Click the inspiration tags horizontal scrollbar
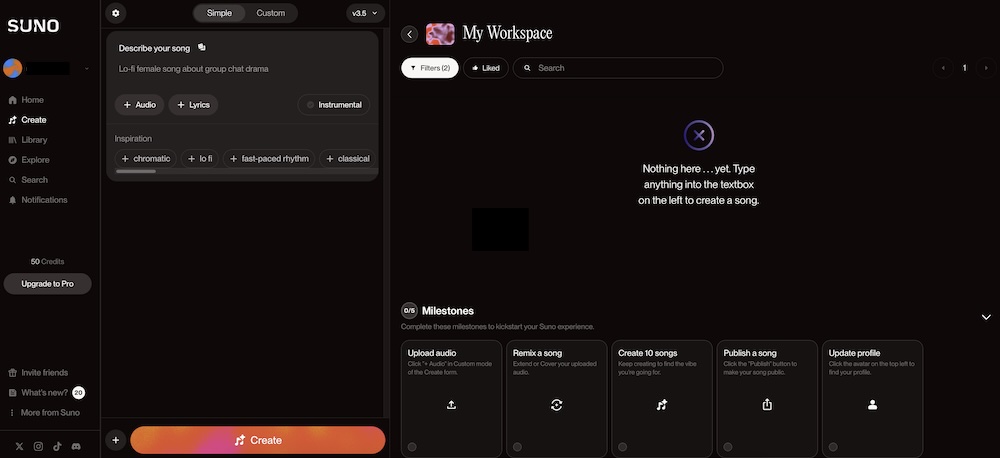Screen dimensions: 1000x458 coord(136,172)
